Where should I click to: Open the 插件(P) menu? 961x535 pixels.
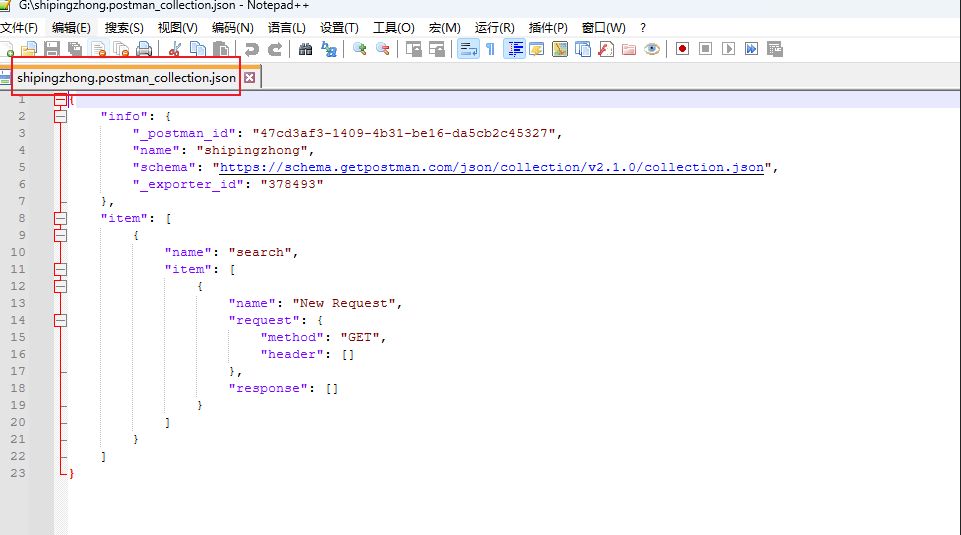[548, 27]
